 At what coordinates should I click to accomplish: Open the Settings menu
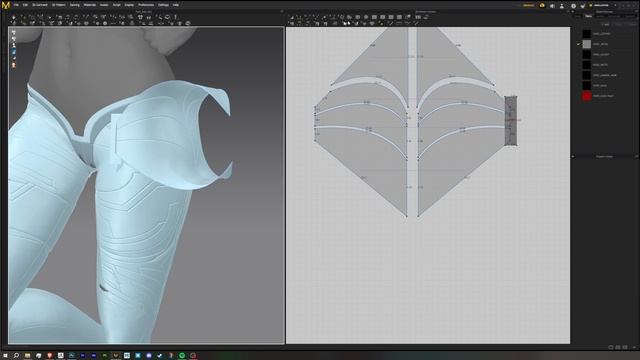click(163, 5)
